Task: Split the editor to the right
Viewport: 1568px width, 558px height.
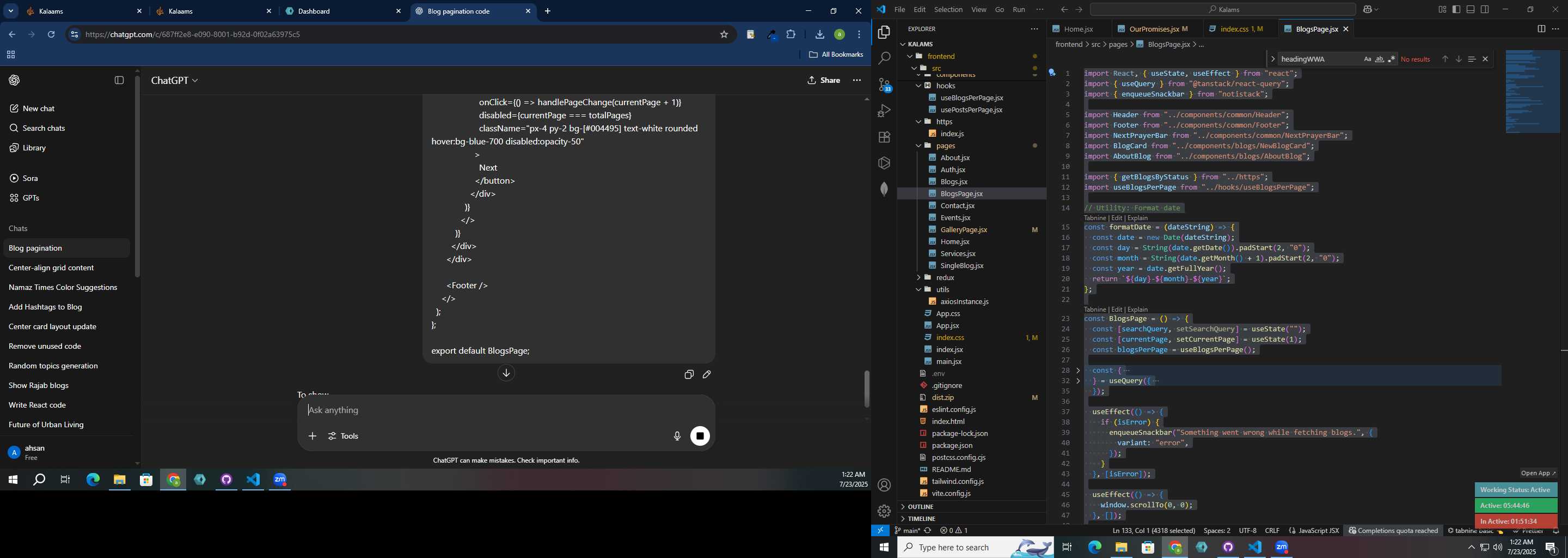Action: (1541, 29)
